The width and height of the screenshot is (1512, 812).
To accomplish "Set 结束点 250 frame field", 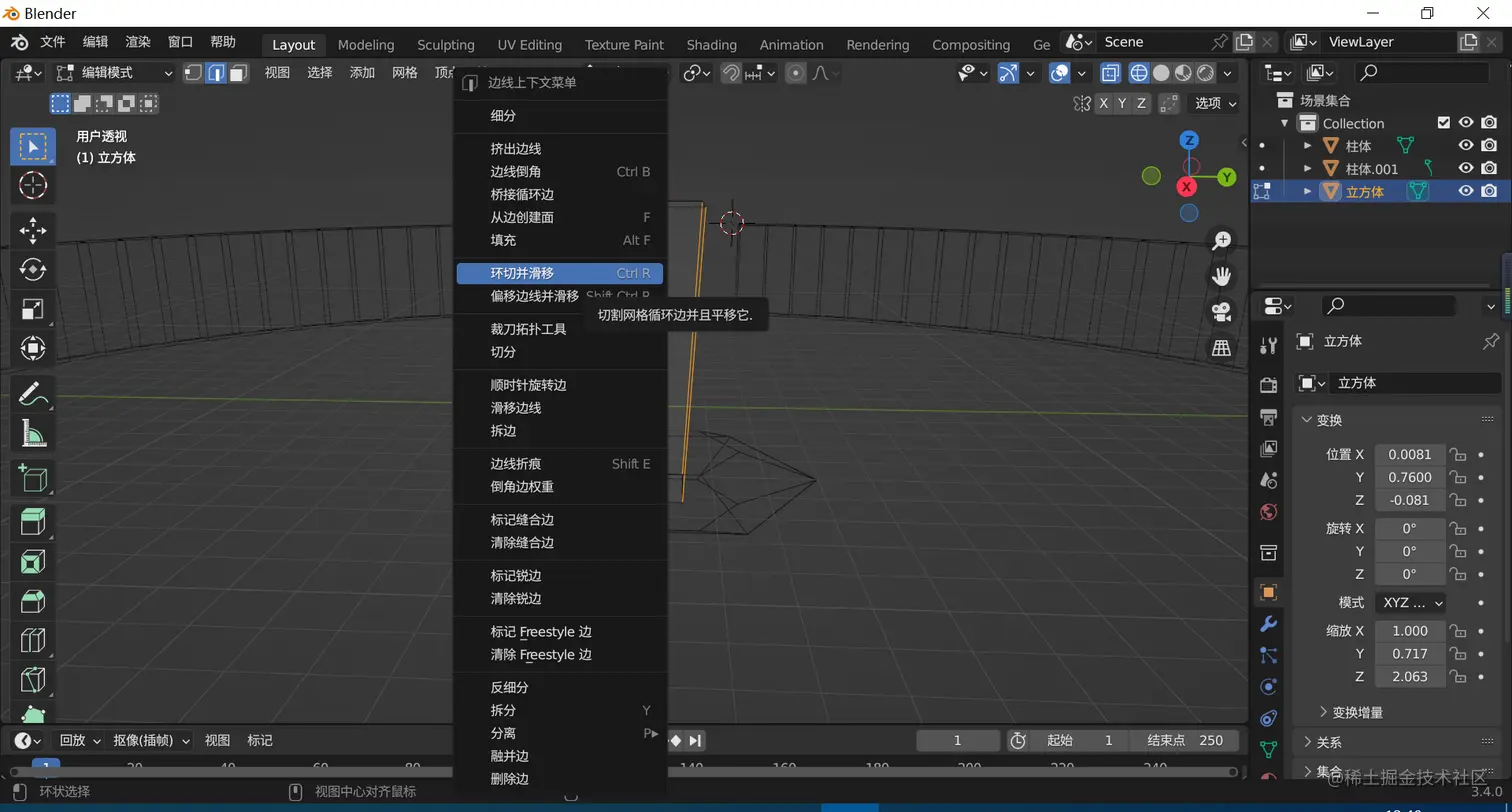I will 1185,740.
